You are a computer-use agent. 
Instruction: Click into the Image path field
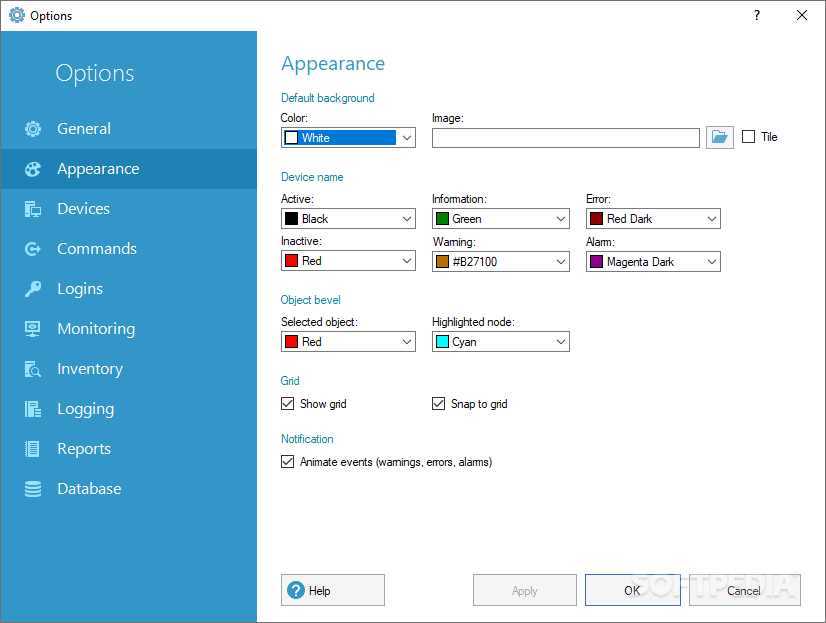click(x=566, y=138)
